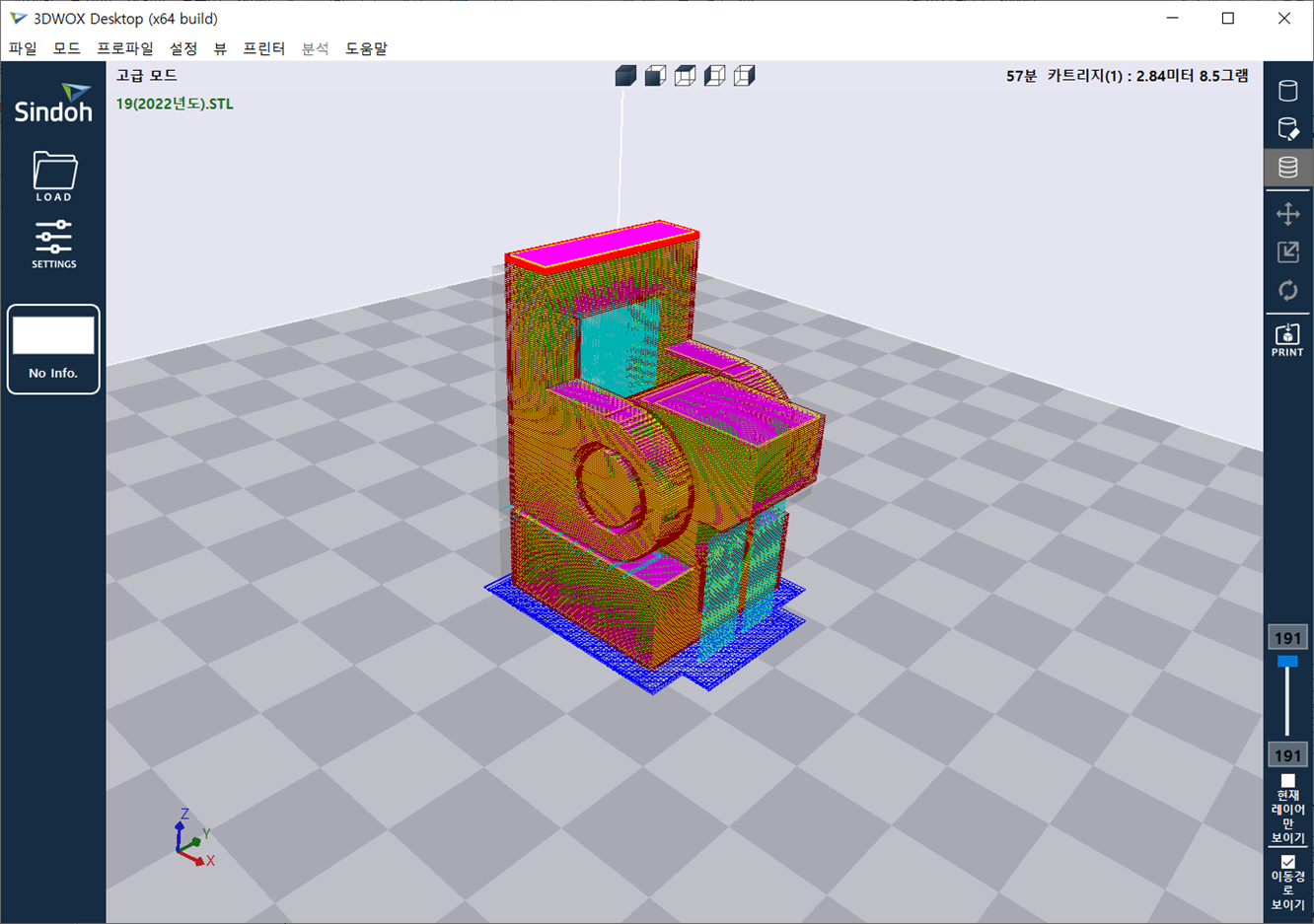
Task: Open the cylinder with pencil edit icon
Action: tap(1287, 129)
